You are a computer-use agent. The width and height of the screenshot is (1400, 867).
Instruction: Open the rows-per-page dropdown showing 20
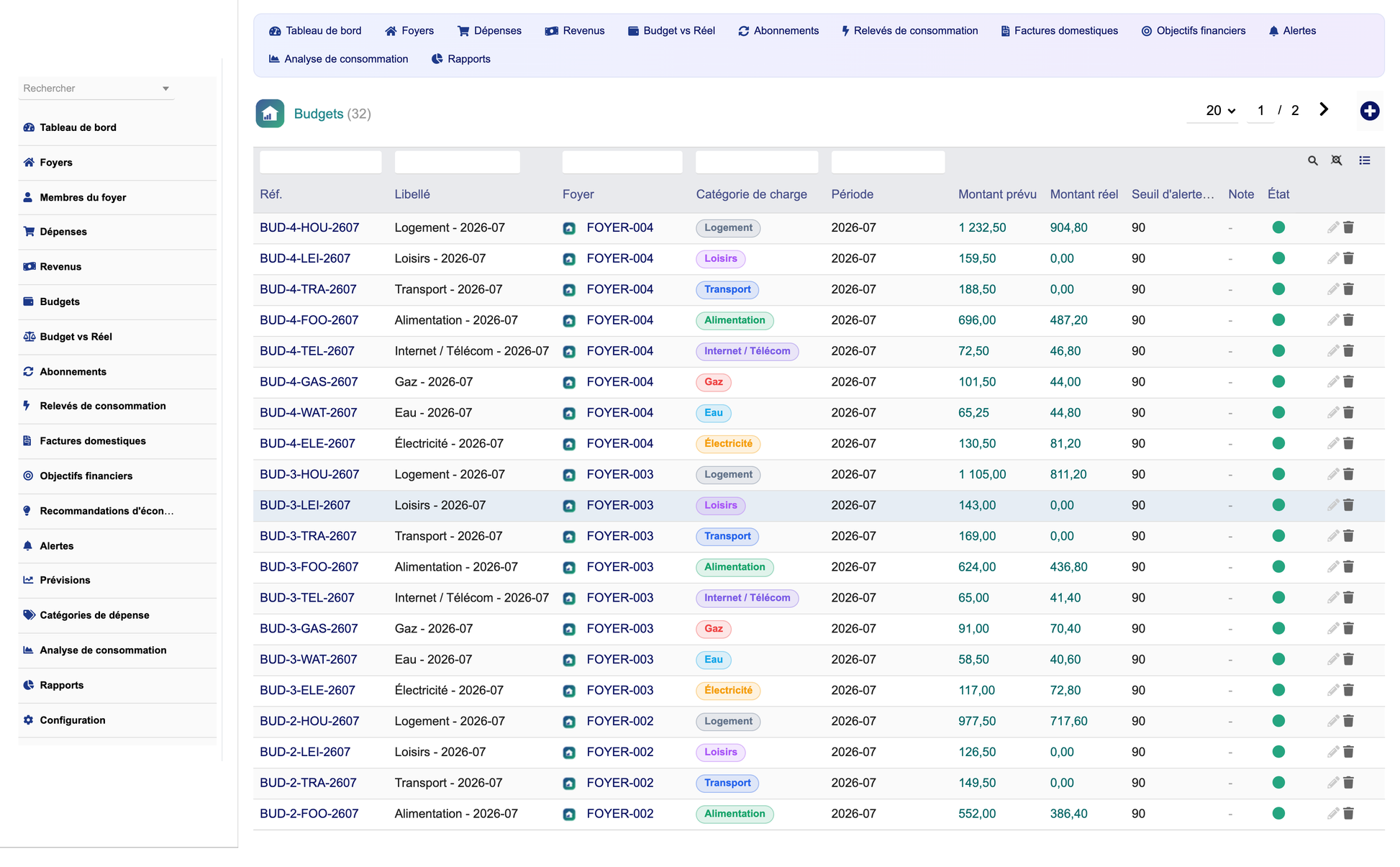(1219, 111)
